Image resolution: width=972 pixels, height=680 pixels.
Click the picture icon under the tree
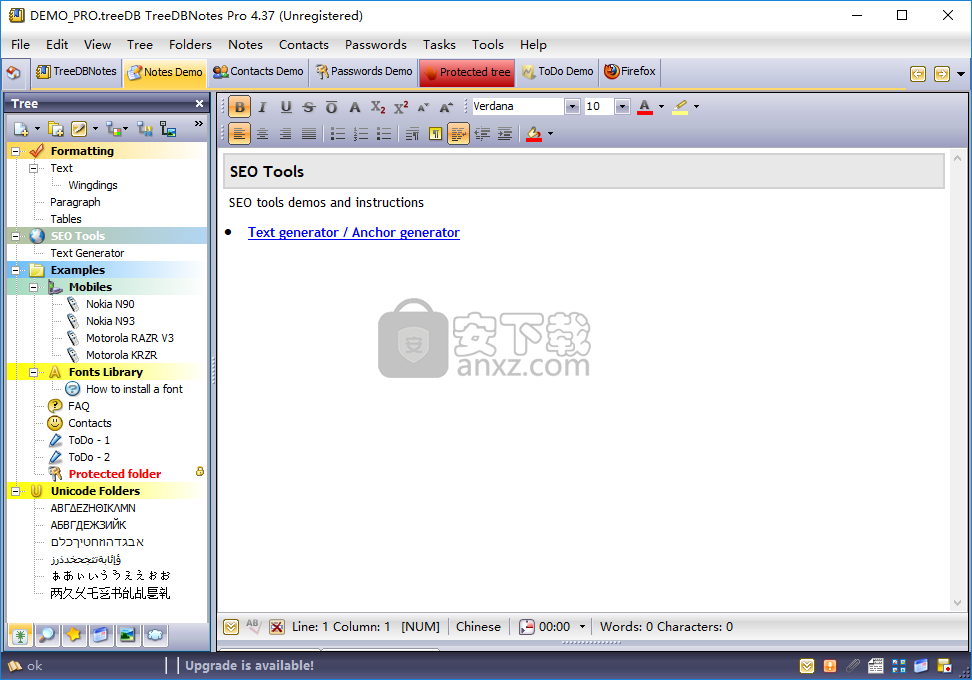coord(128,635)
